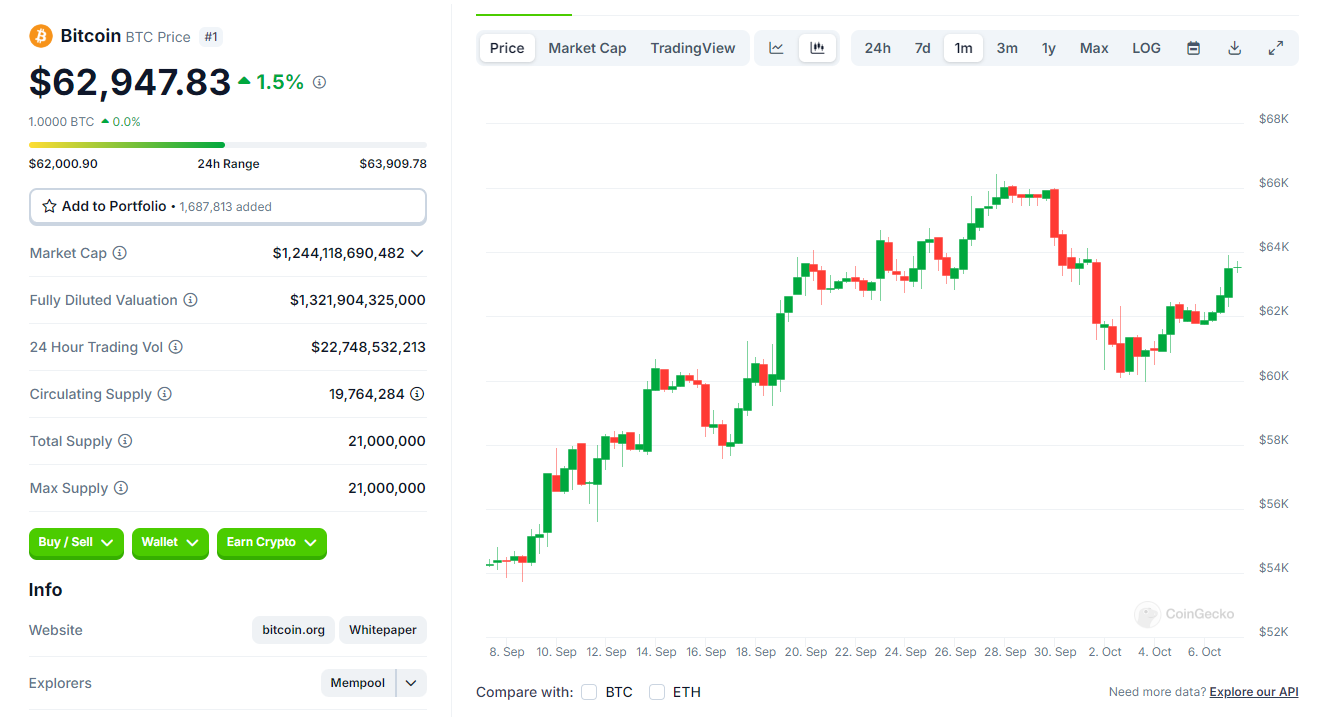Click the $63,909.78 range high value
This screenshot has width=1324, height=721.
click(393, 164)
